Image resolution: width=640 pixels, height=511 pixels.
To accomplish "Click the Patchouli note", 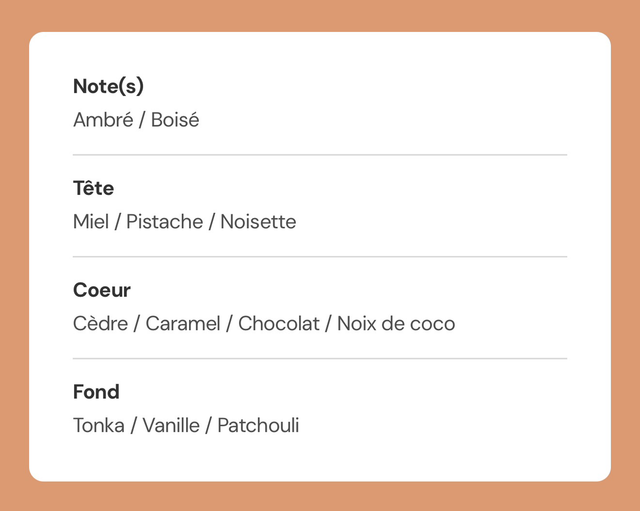I will 258,426.
